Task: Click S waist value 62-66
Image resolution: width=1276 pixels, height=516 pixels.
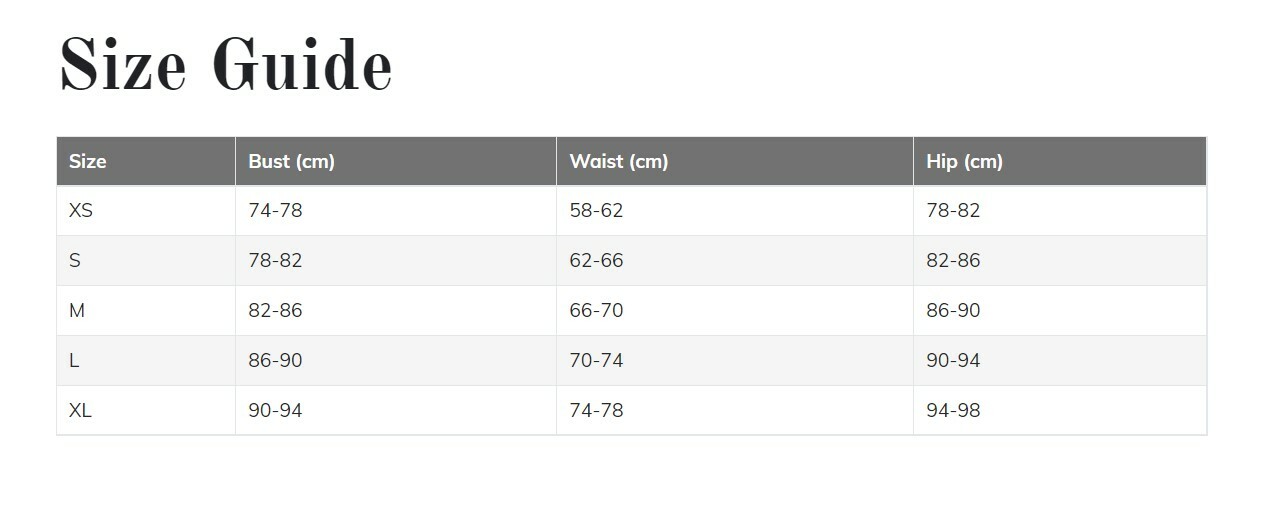Action: (x=596, y=261)
